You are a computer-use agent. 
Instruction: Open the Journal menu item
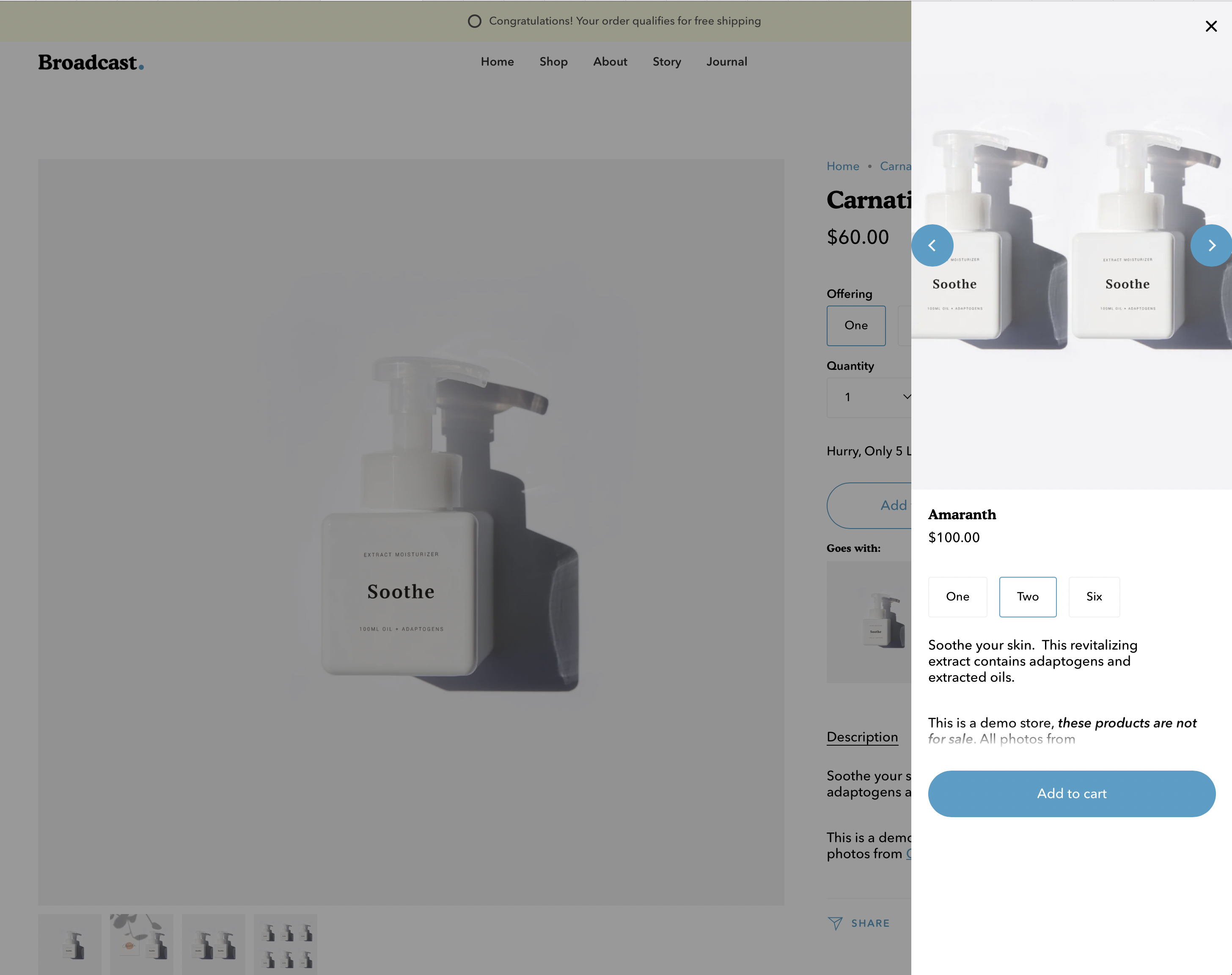726,62
